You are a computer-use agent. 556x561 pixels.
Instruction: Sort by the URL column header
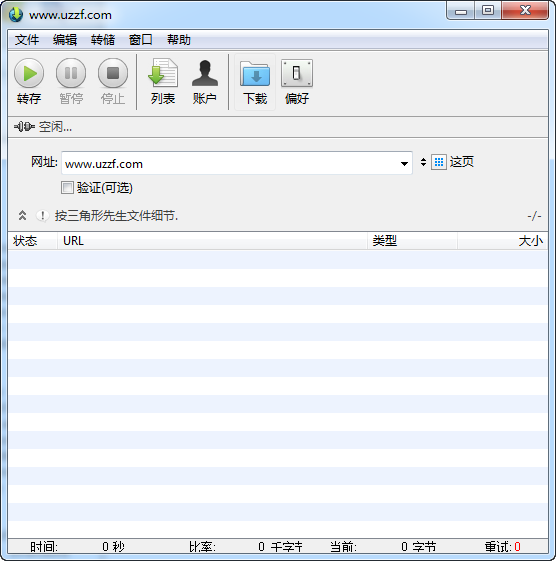coord(212,241)
